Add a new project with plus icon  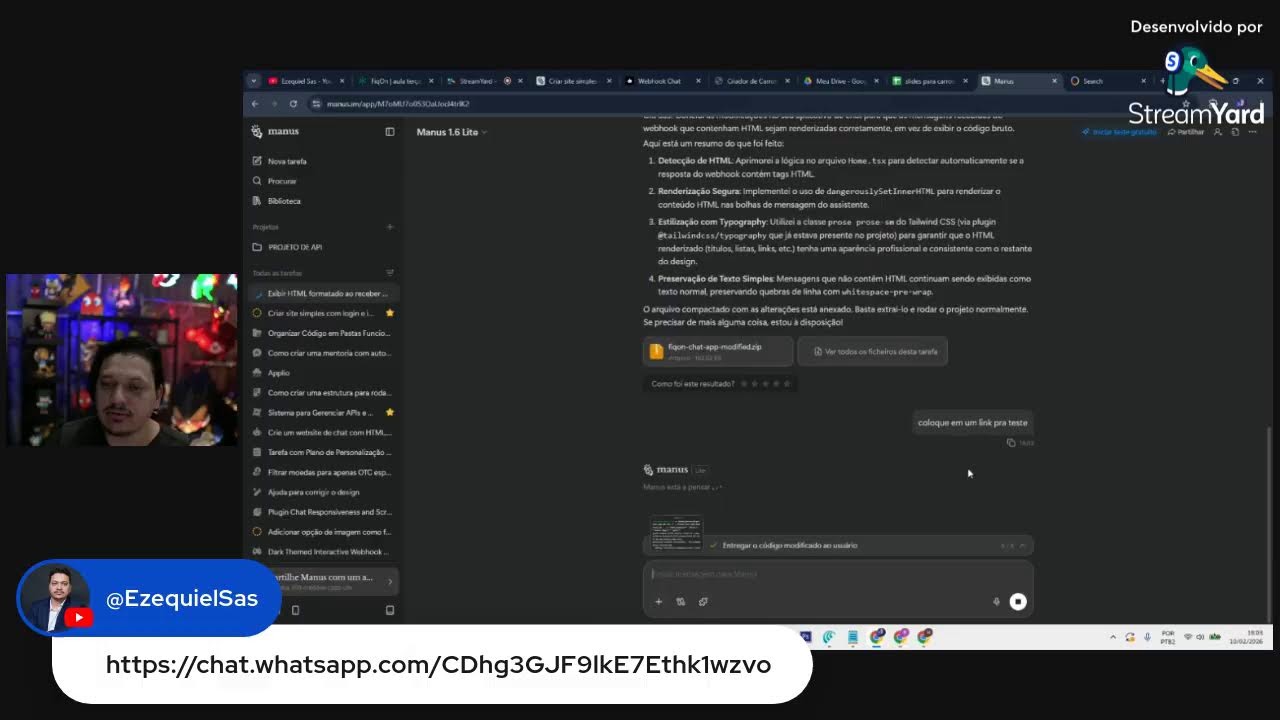point(390,227)
